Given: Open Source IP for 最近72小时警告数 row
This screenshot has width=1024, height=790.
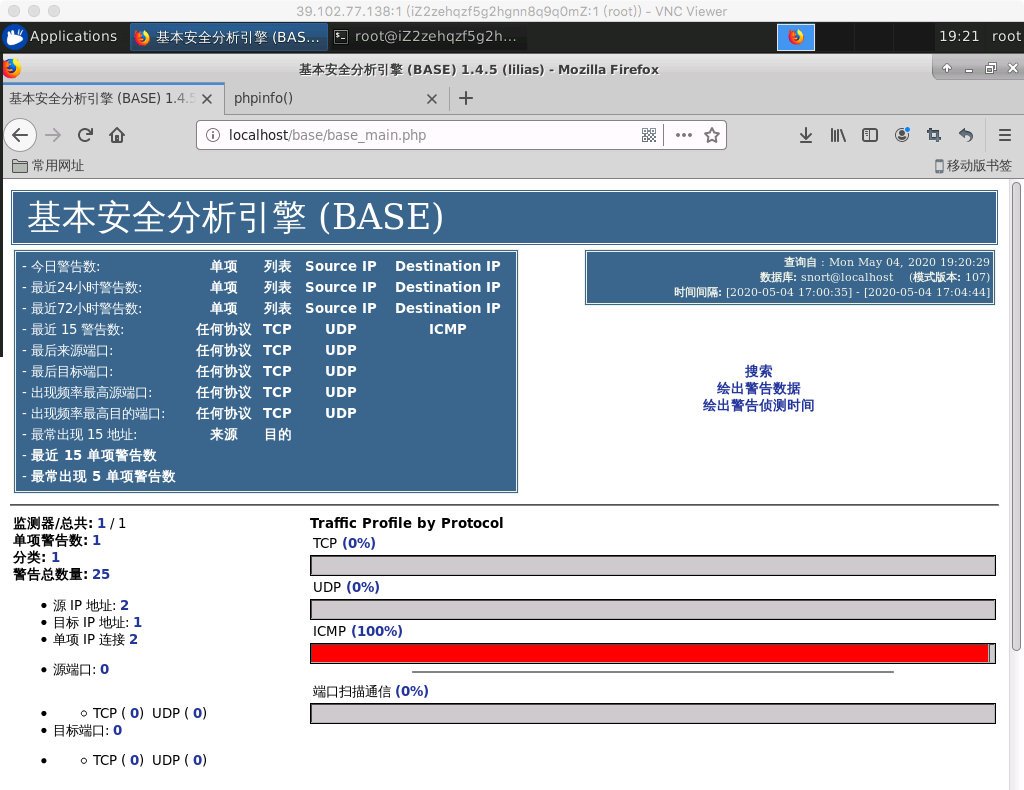Looking at the screenshot, I should click(341, 308).
